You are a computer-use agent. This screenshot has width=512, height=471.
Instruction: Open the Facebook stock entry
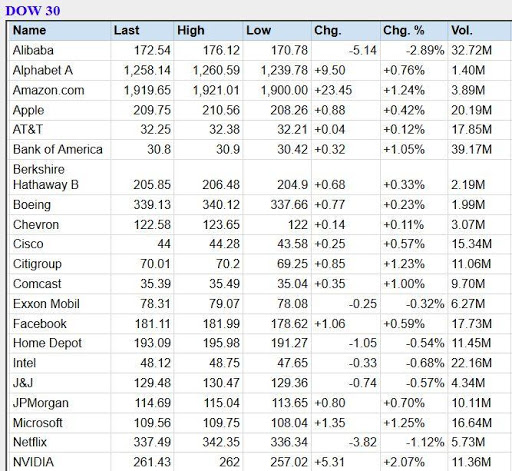point(40,324)
